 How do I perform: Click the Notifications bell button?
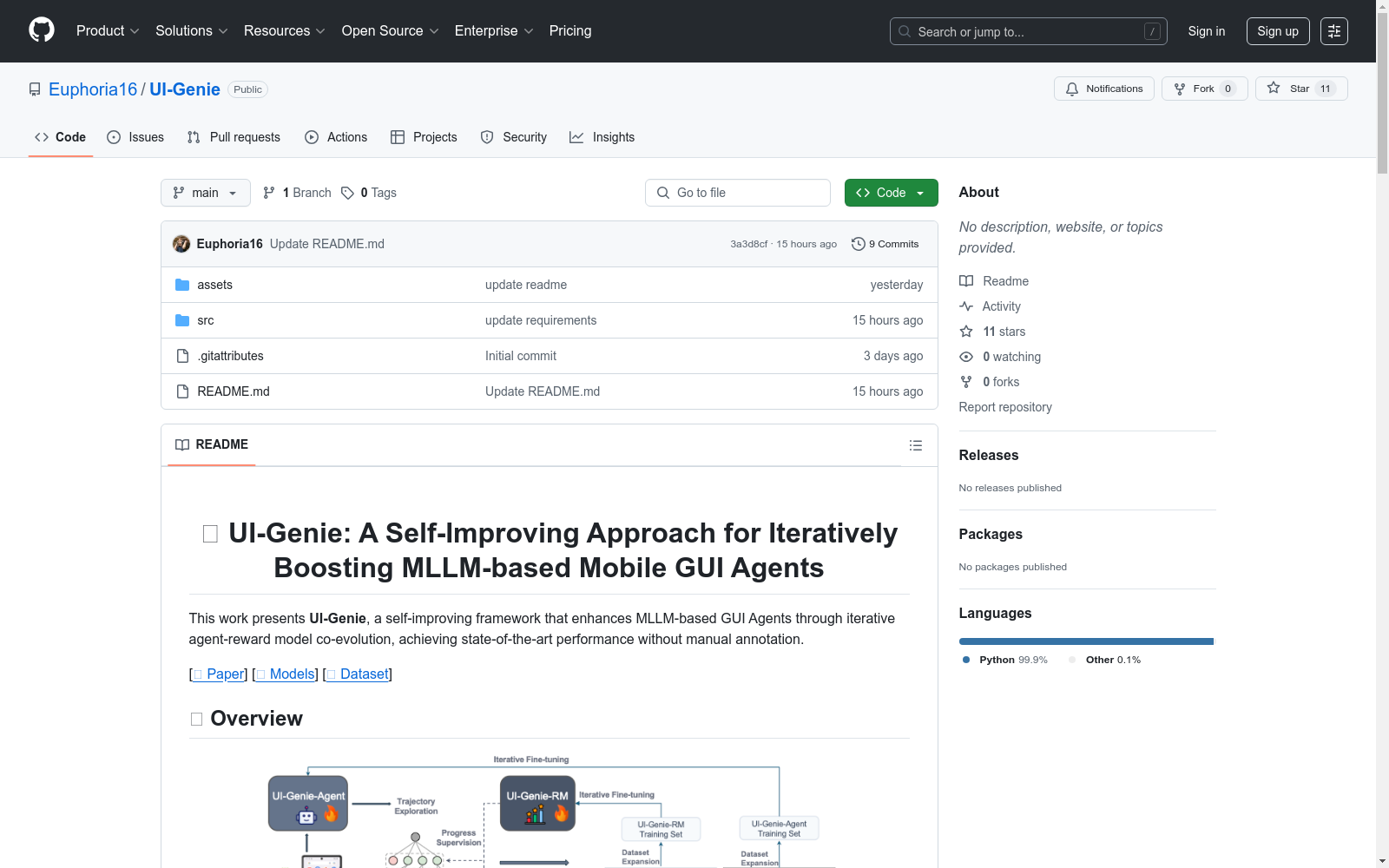pyautogui.click(x=1104, y=89)
